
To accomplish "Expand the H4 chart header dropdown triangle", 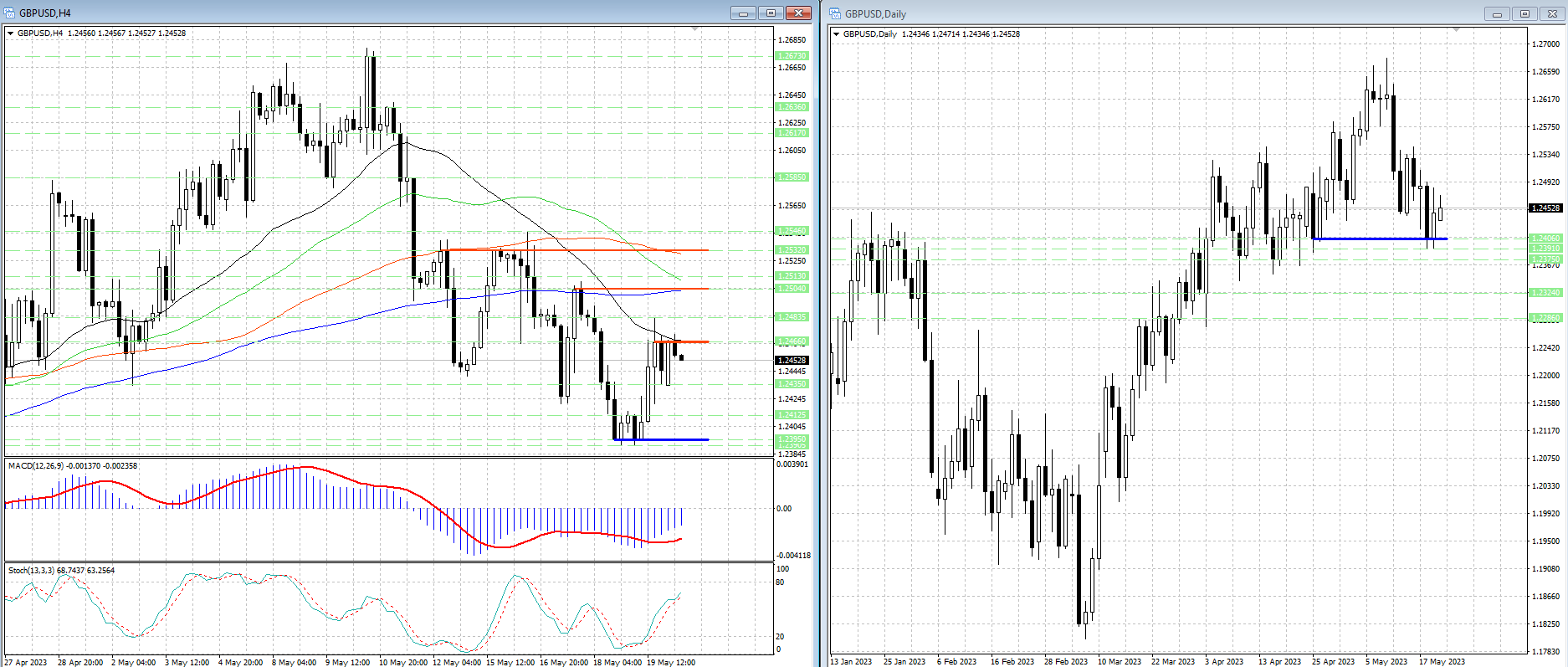I will 11,33.
